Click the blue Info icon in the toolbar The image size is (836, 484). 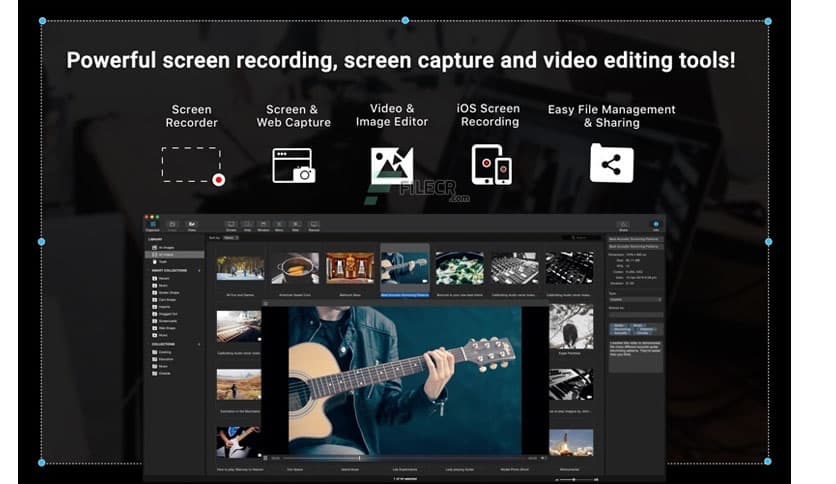tap(656, 225)
